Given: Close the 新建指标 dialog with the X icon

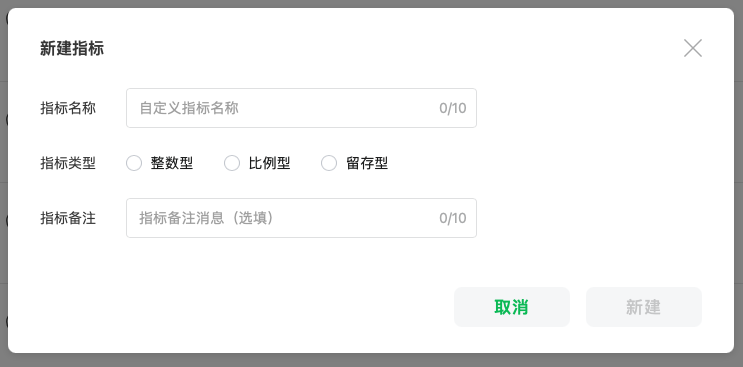Looking at the screenshot, I should coord(692,48).
